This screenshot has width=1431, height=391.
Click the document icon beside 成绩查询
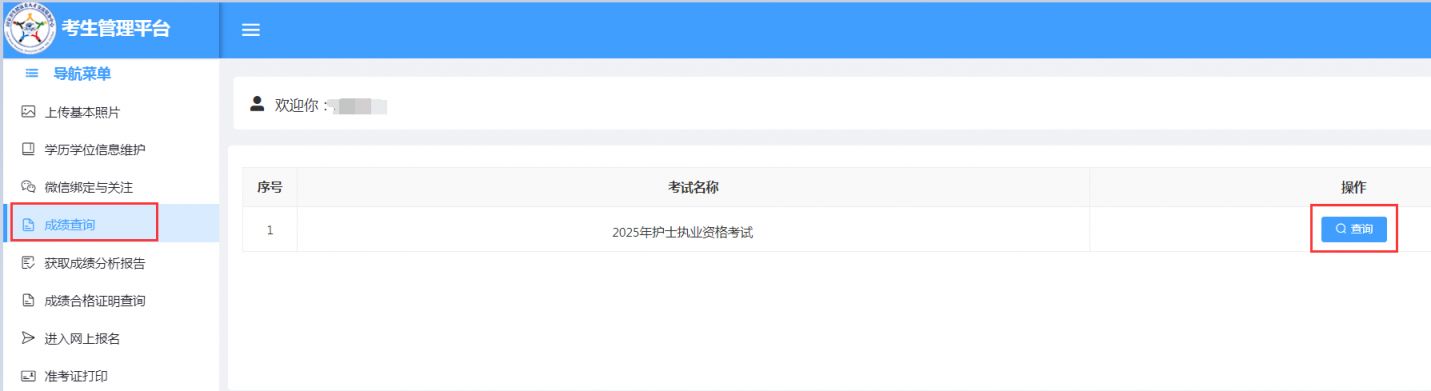click(28, 225)
